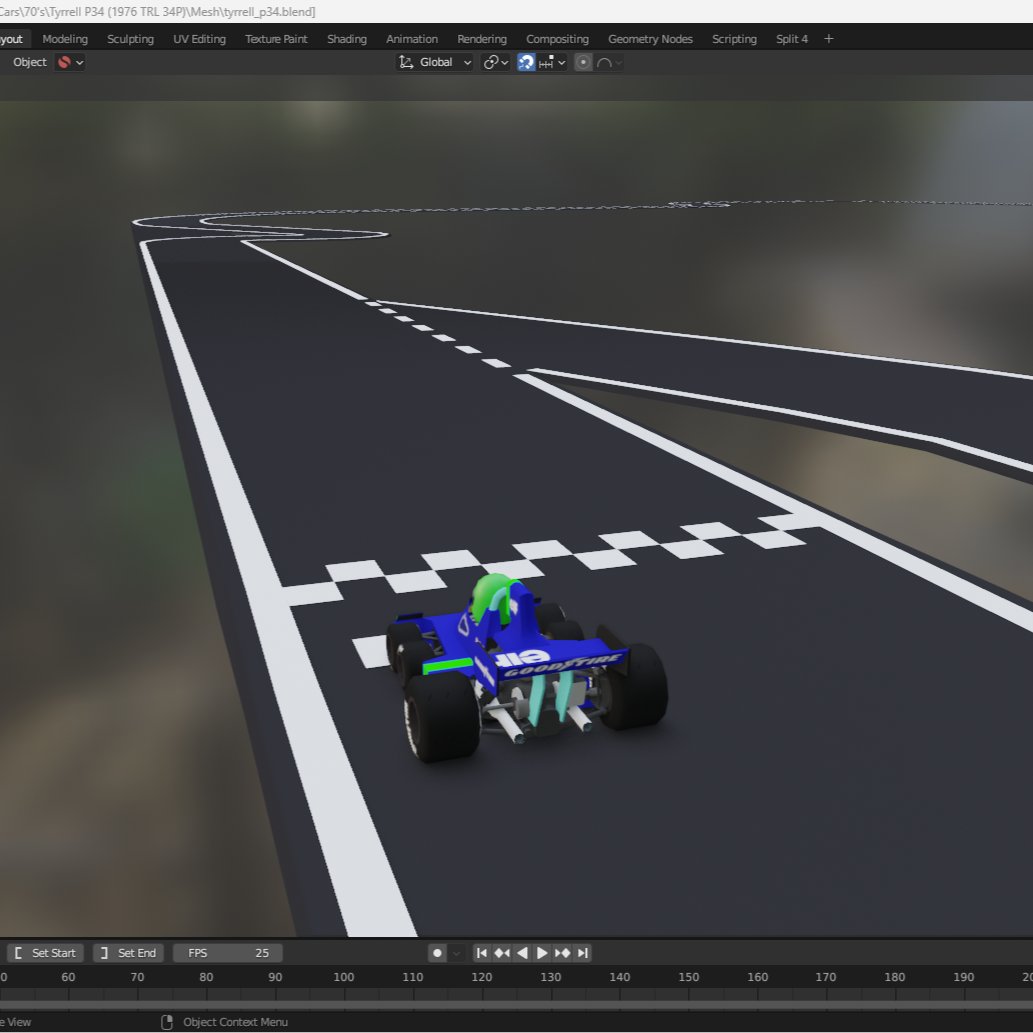Open the Texture Paint workspace tab
The image size is (1033, 1033).
(x=276, y=39)
